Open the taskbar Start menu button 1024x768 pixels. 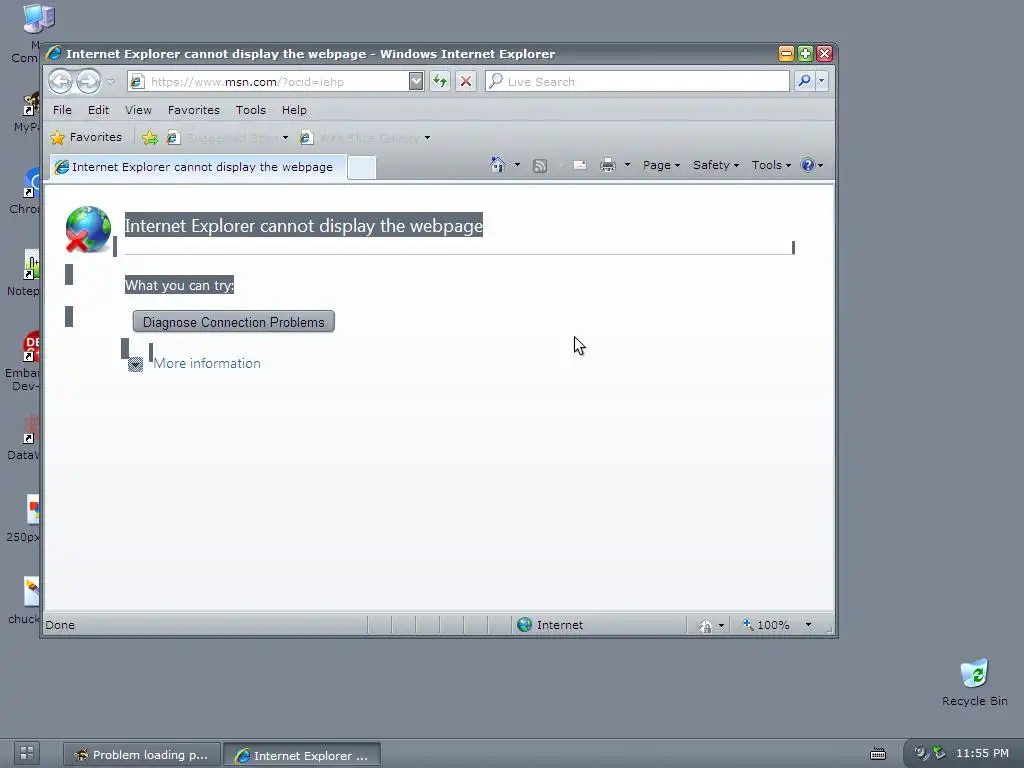click(27, 753)
